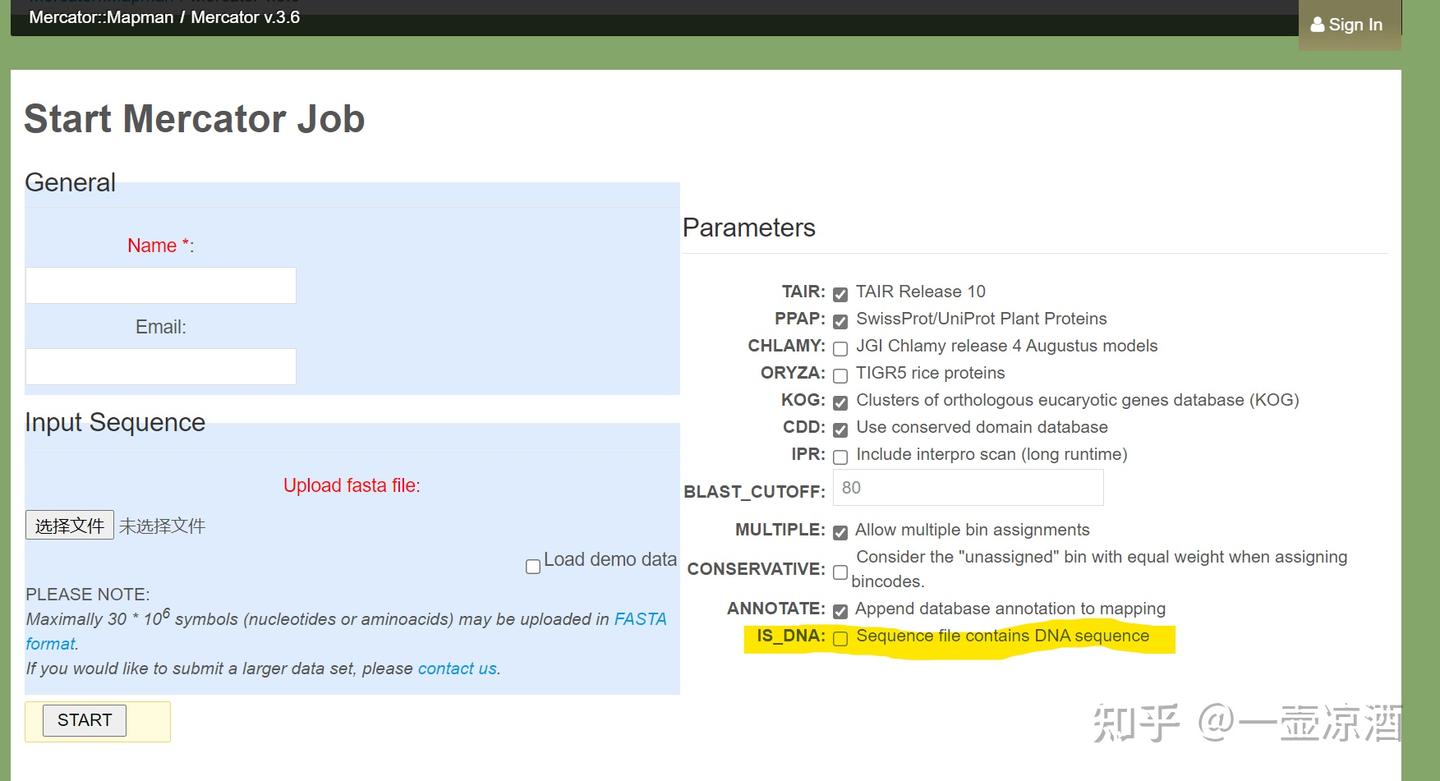Image resolution: width=1440 pixels, height=781 pixels.
Task: Open the FASTA format link
Action: 642,619
